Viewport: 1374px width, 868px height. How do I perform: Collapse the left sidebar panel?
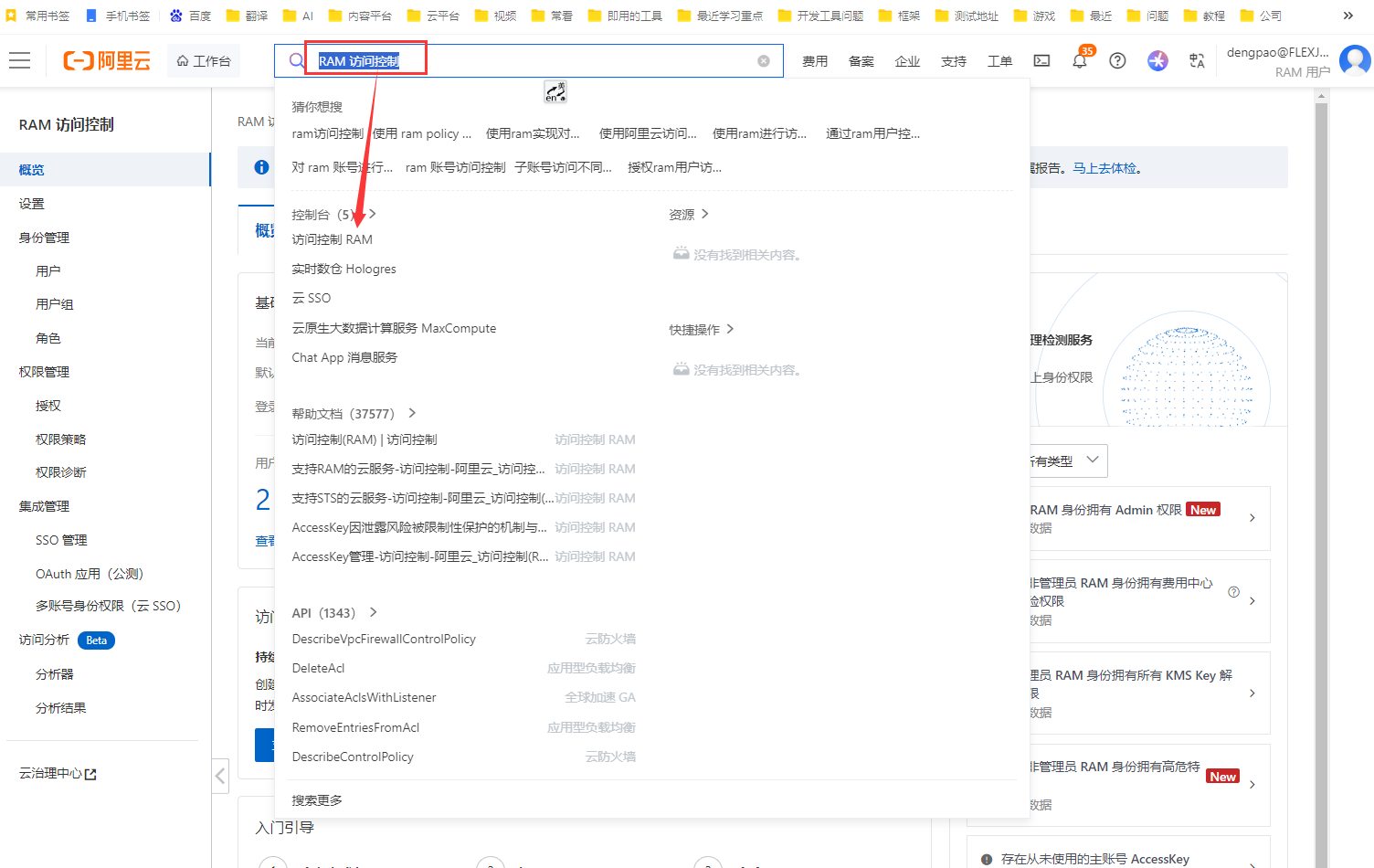pos(220,776)
